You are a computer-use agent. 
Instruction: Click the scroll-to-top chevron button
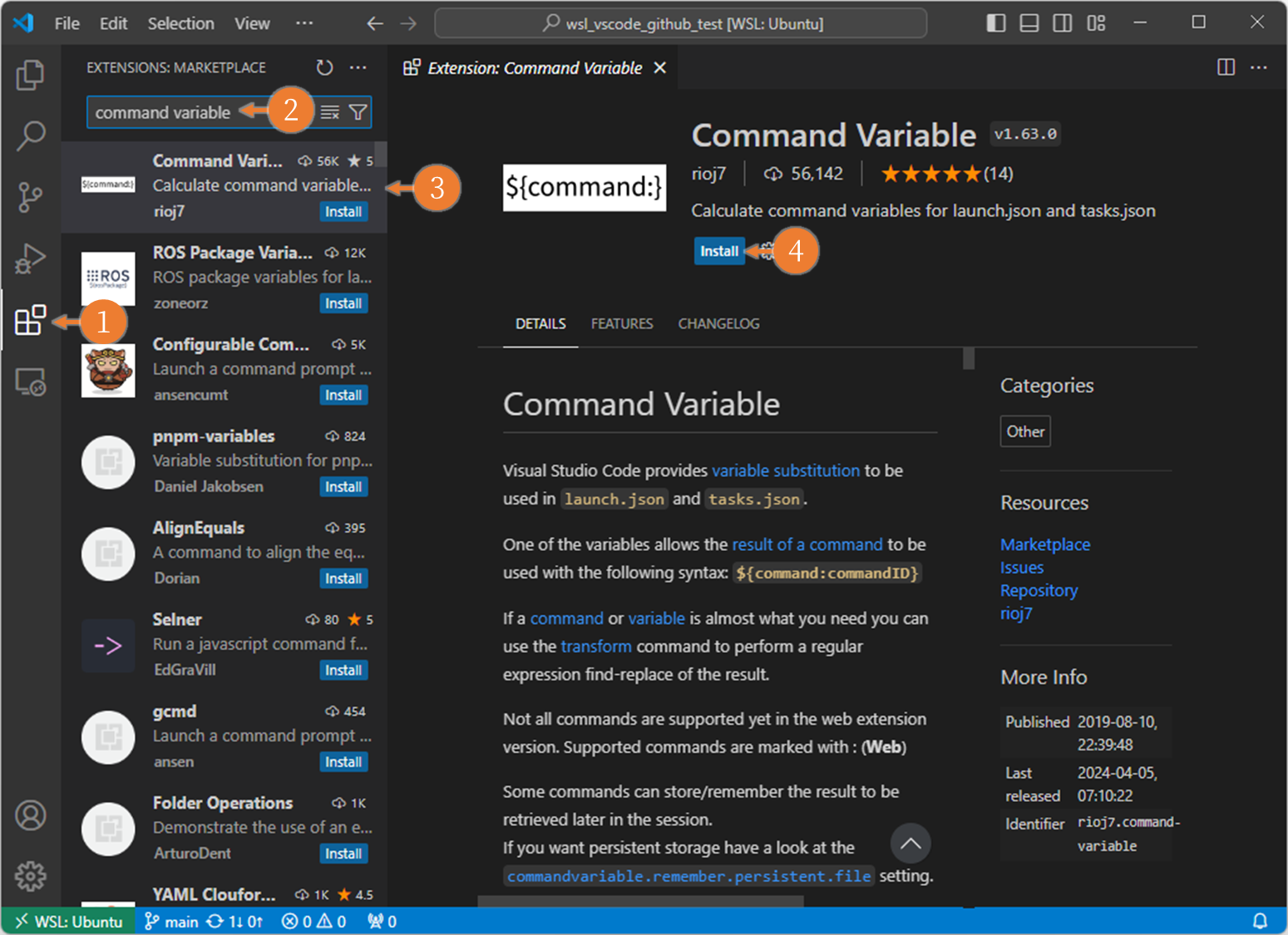tap(910, 843)
